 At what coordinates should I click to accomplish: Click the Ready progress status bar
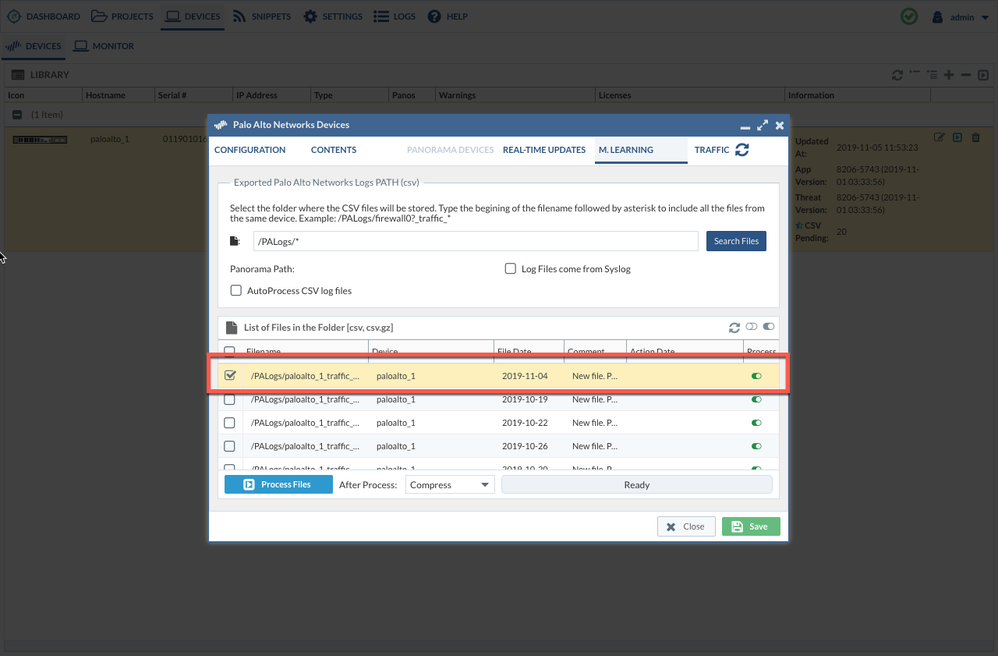(636, 485)
